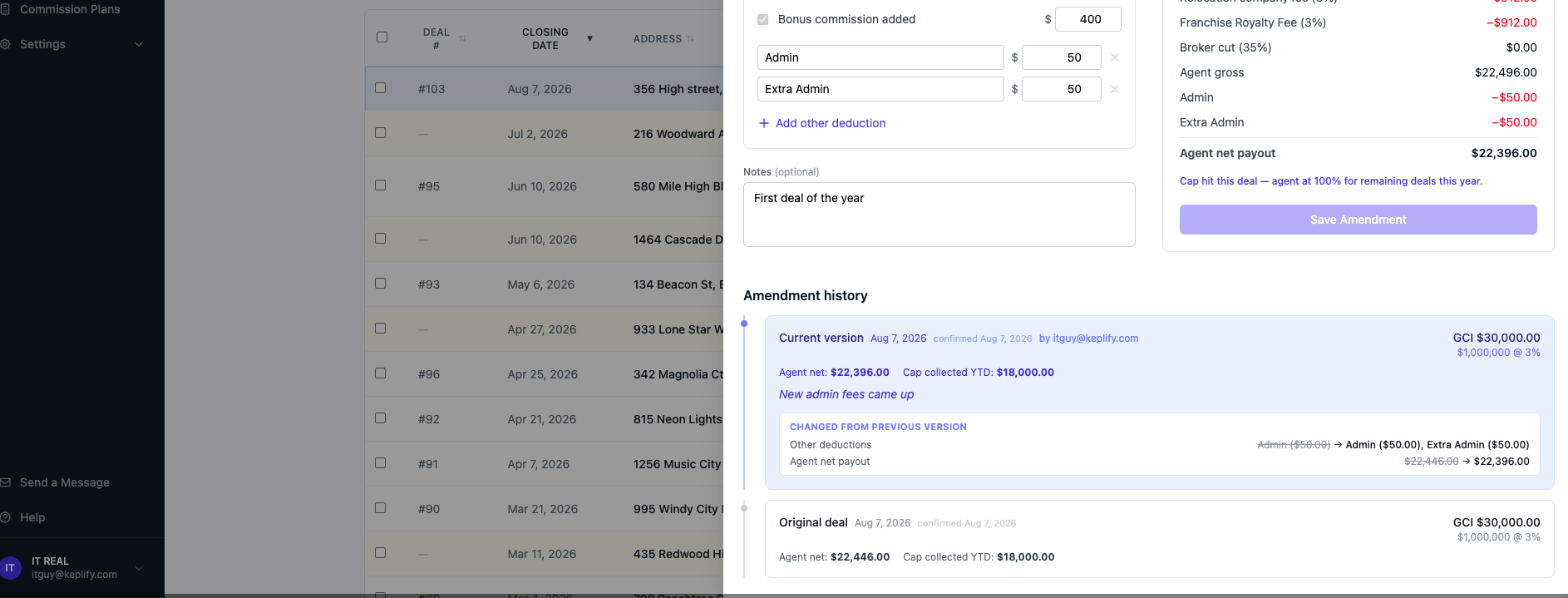Click the cap hit notice text

pyautogui.click(x=1330, y=181)
